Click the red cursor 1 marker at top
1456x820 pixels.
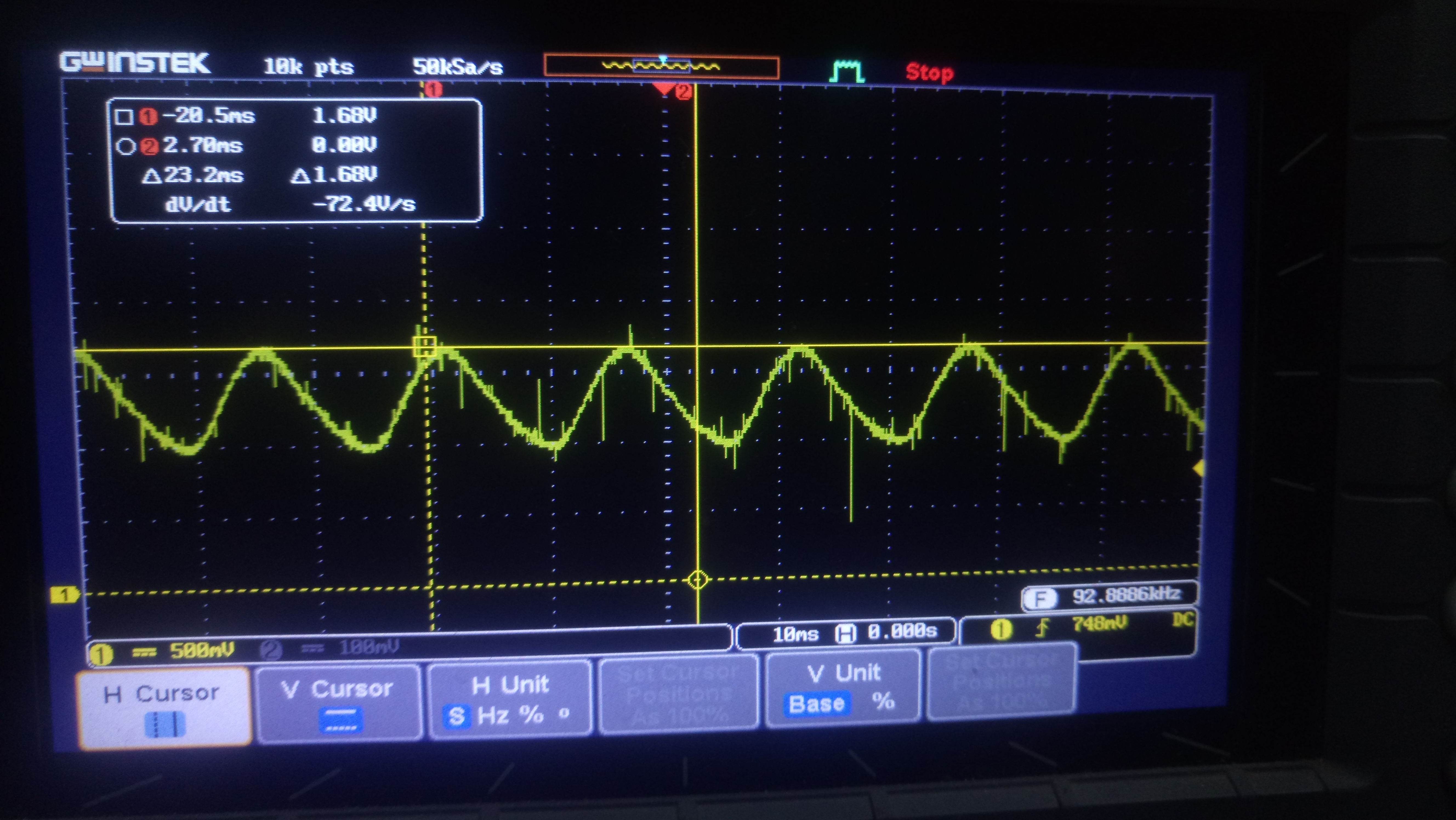pyautogui.click(x=433, y=89)
